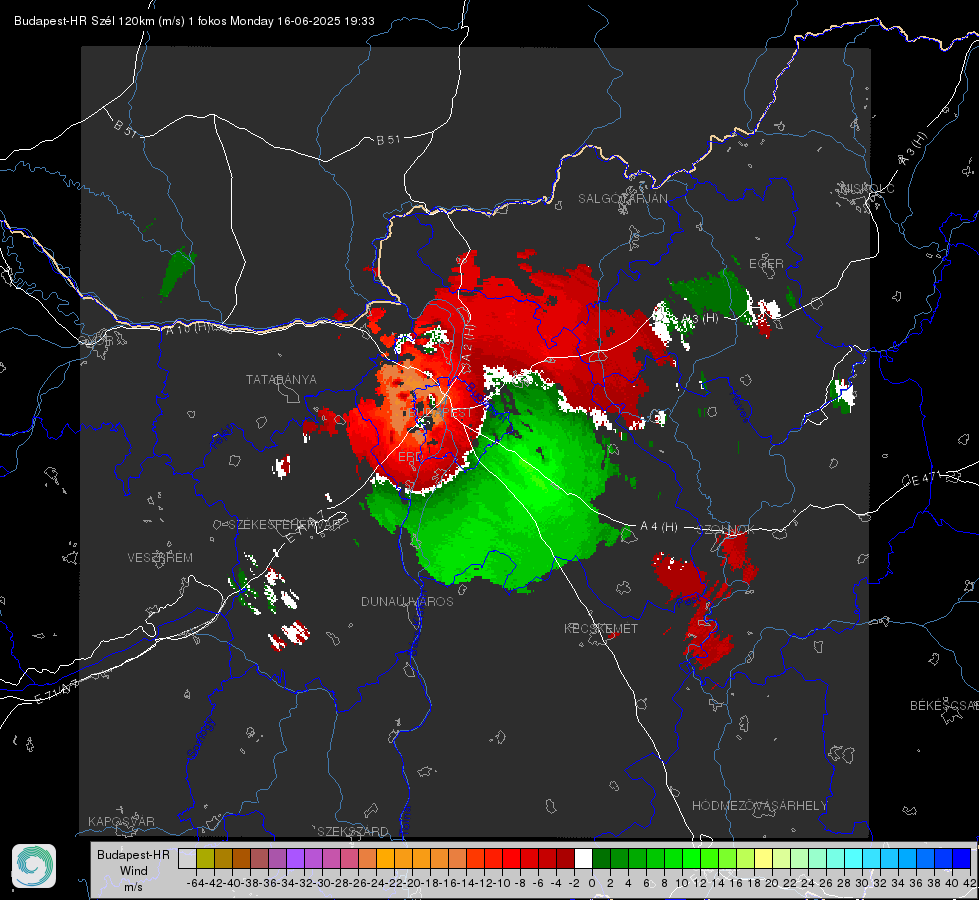Click the blue 'Heves' county label

click(x=739, y=405)
